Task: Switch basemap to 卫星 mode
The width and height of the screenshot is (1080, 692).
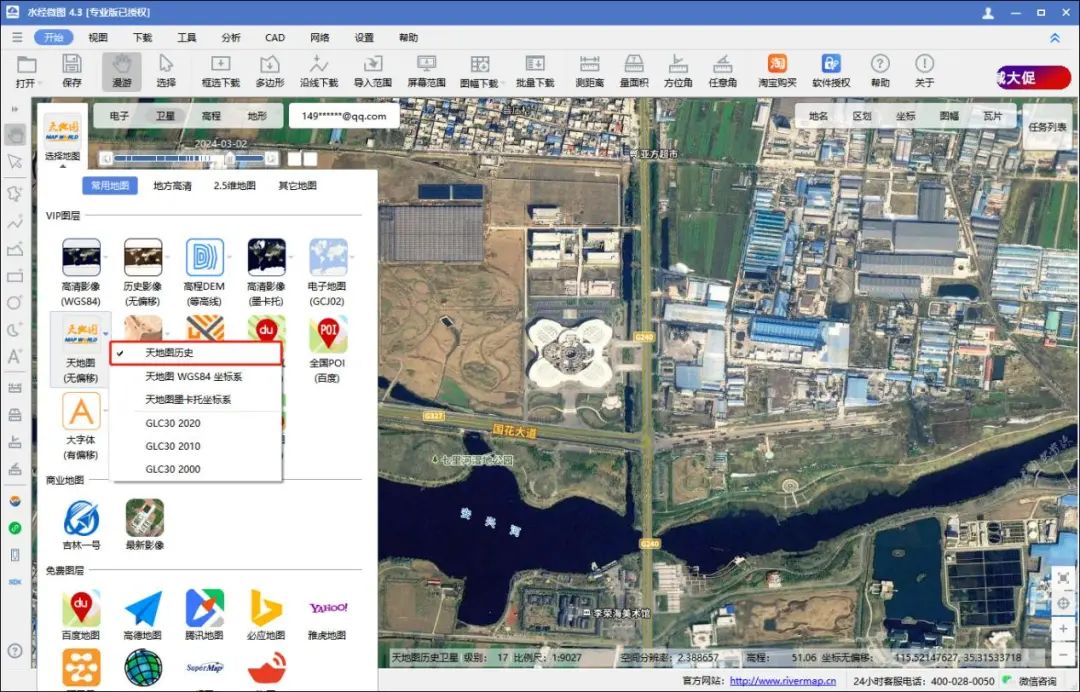Action: pos(165,116)
